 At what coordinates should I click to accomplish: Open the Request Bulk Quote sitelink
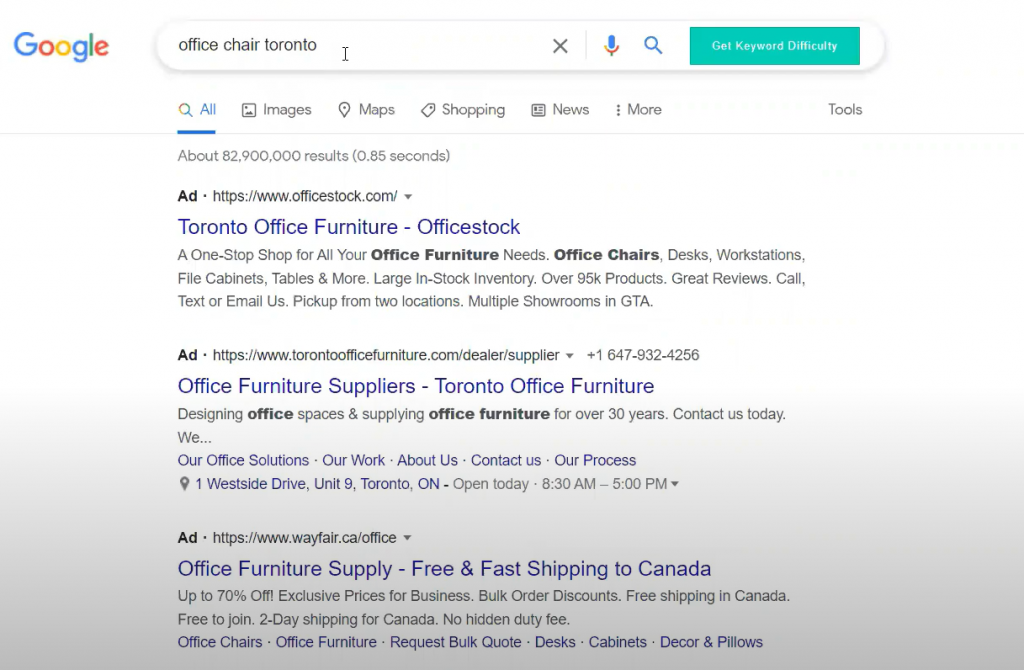[455, 642]
